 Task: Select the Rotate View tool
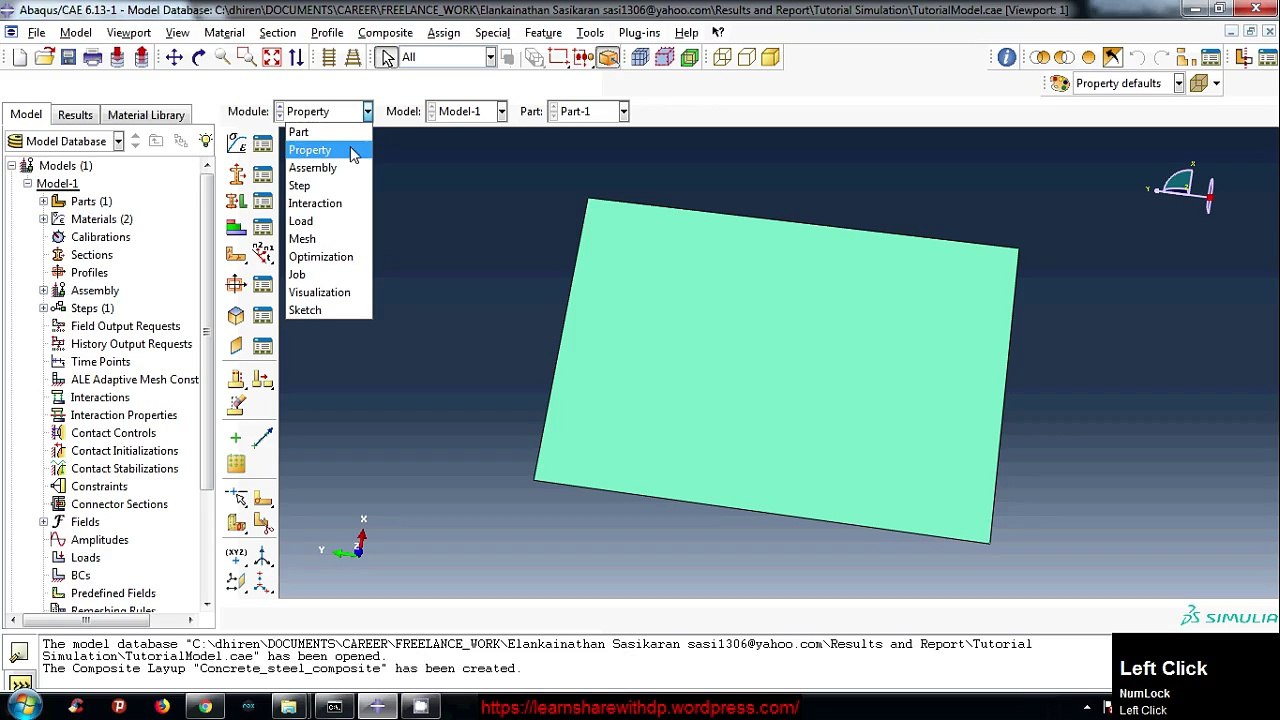pos(198,57)
